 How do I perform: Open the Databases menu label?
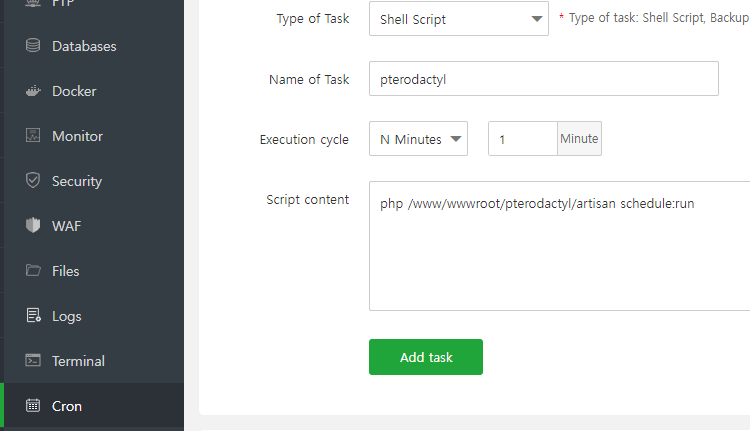coord(84,46)
